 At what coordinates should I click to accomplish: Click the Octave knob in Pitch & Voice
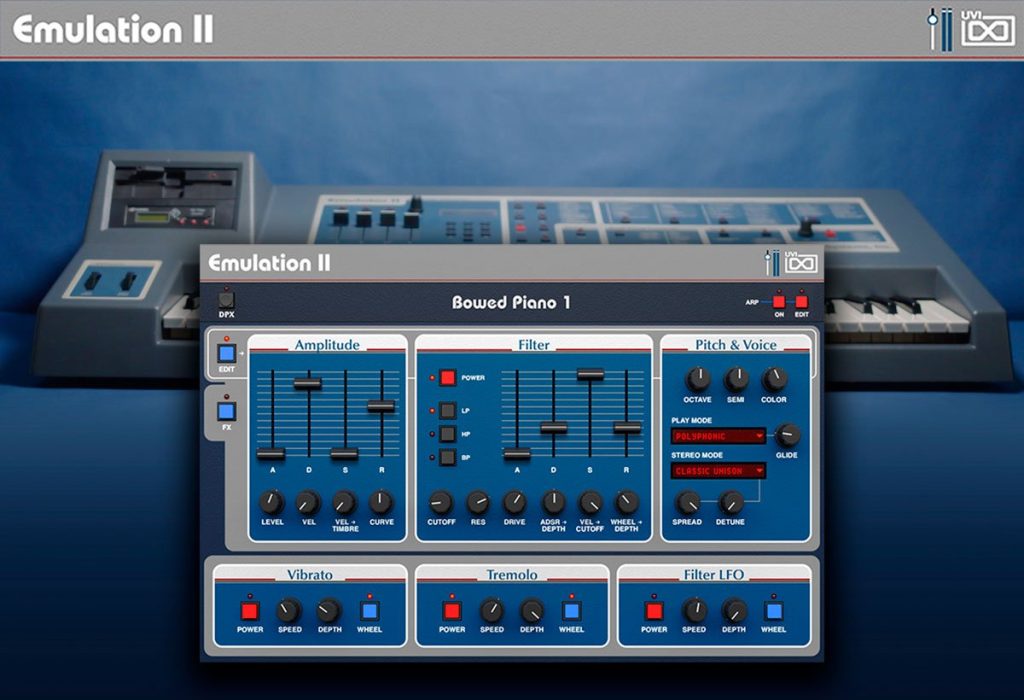tap(697, 379)
